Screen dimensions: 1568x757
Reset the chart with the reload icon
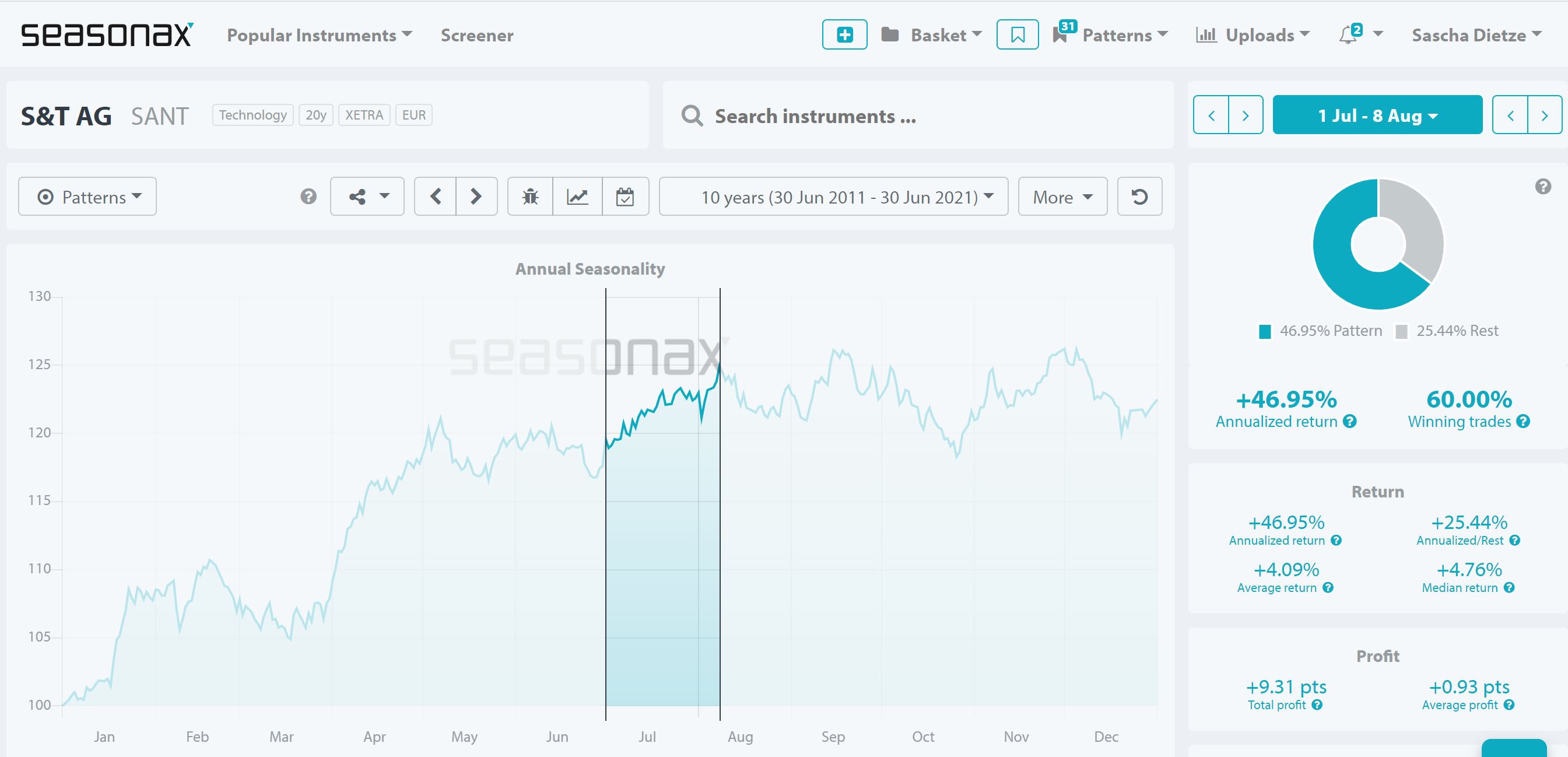[1139, 196]
